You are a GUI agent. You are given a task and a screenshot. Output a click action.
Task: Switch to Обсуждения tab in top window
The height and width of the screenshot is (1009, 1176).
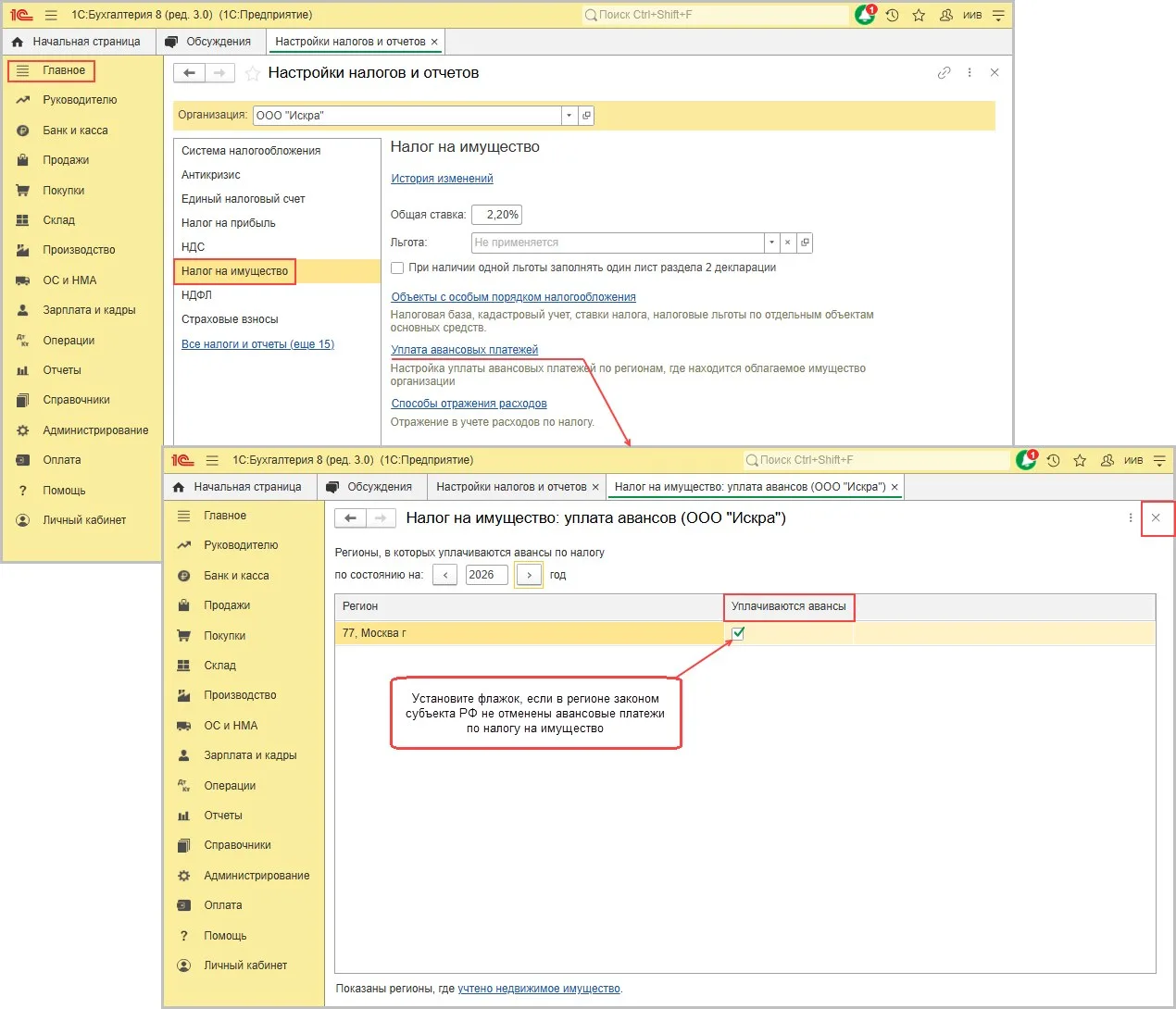point(208,42)
